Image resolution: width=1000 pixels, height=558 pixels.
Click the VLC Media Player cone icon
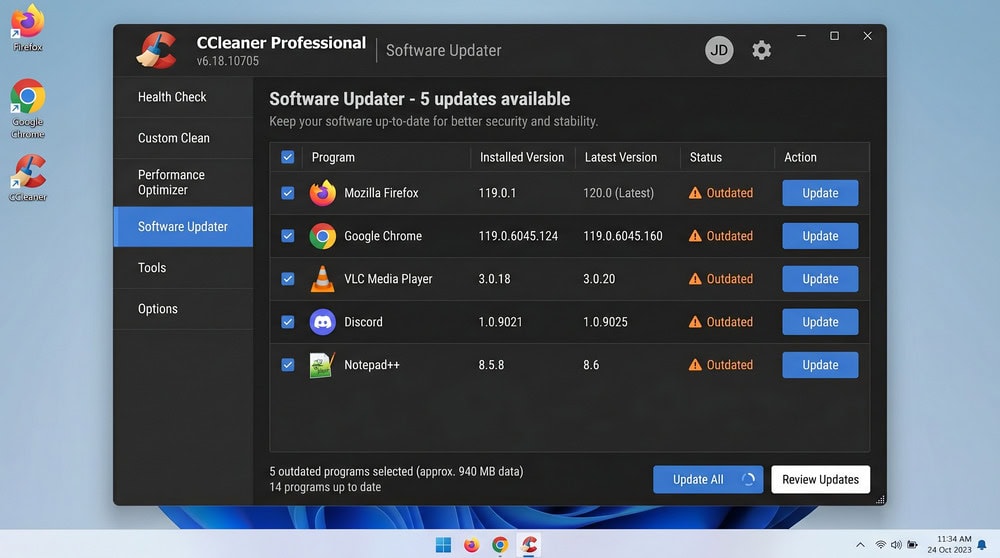tap(323, 279)
